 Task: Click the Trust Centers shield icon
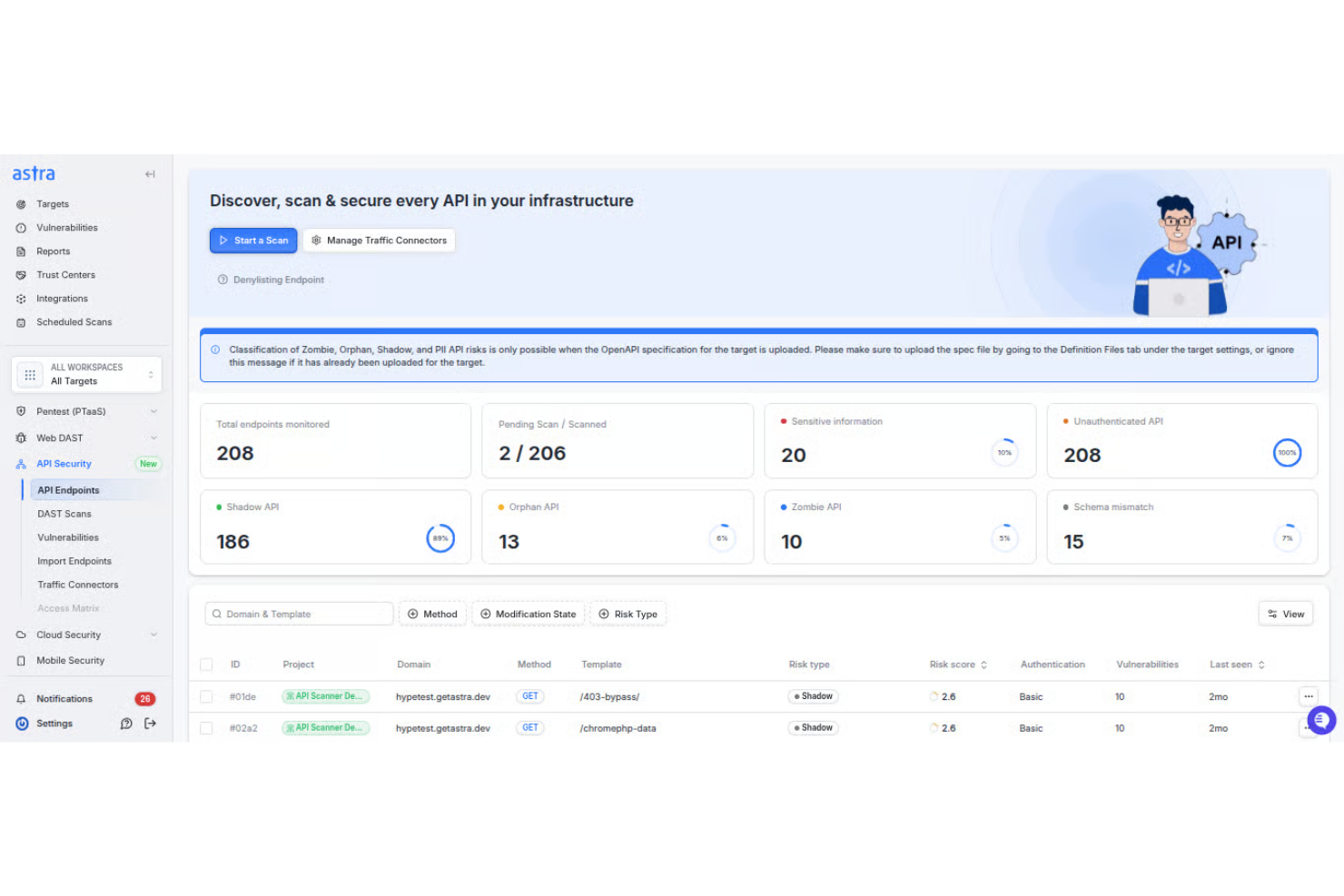pyautogui.click(x=21, y=274)
